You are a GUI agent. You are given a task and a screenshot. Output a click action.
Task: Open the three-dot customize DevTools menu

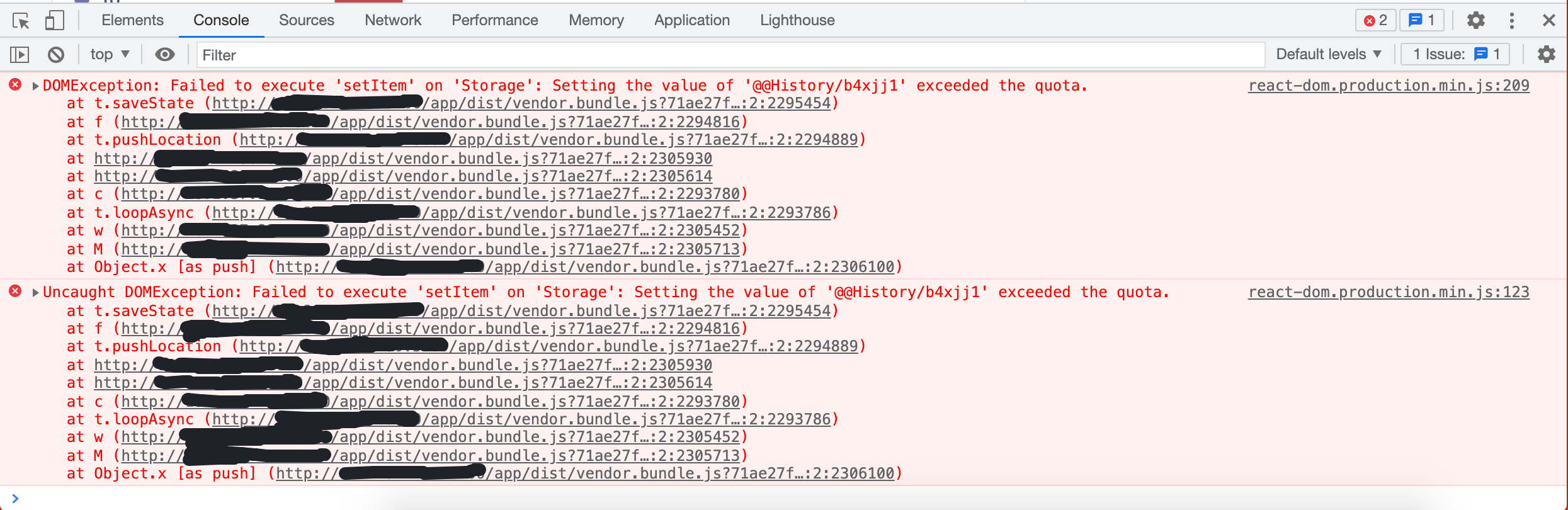1512,20
